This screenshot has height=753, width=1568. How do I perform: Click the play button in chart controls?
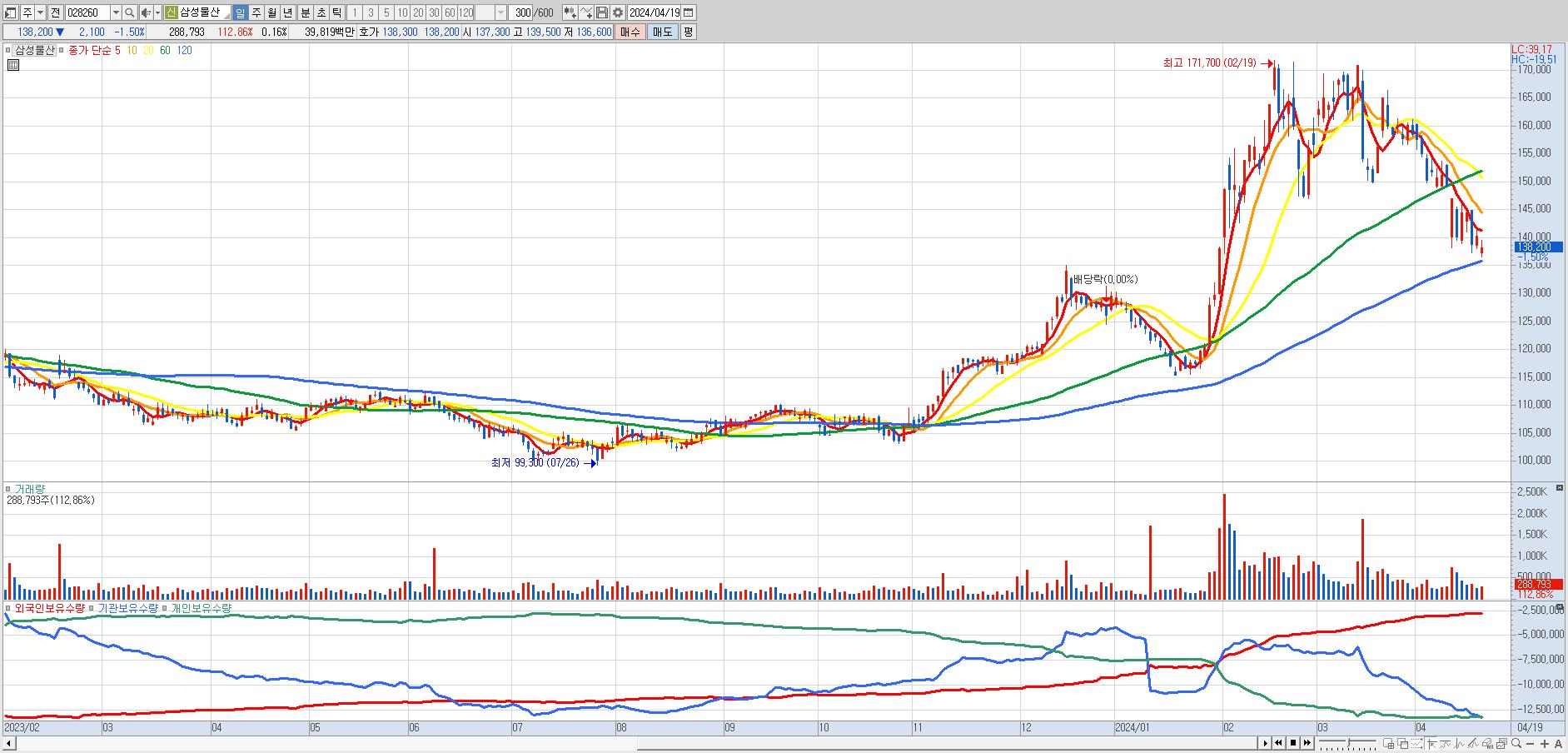pos(1266,743)
